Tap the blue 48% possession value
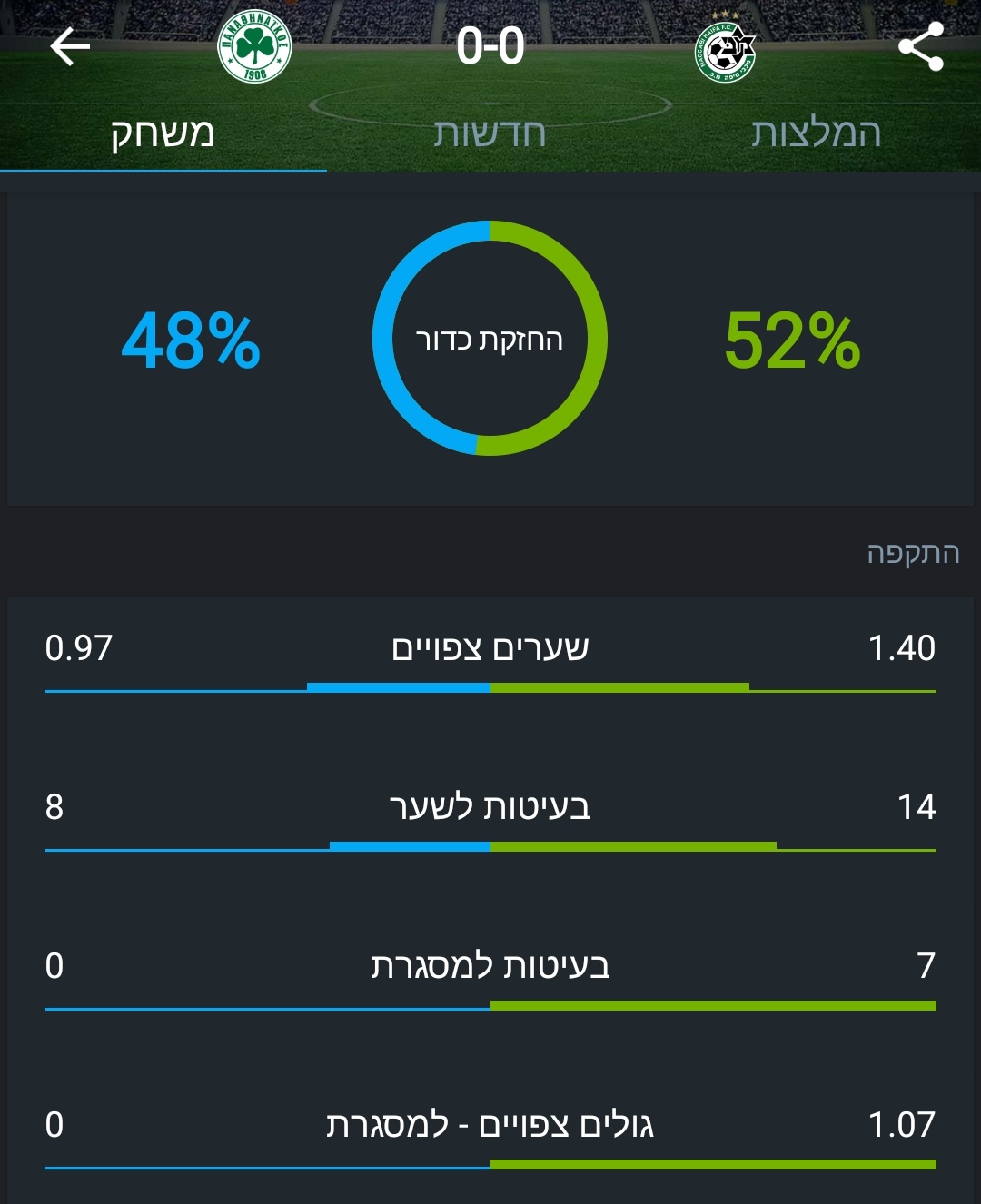The height and width of the screenshot is (1204, 981). pos(191,340)
